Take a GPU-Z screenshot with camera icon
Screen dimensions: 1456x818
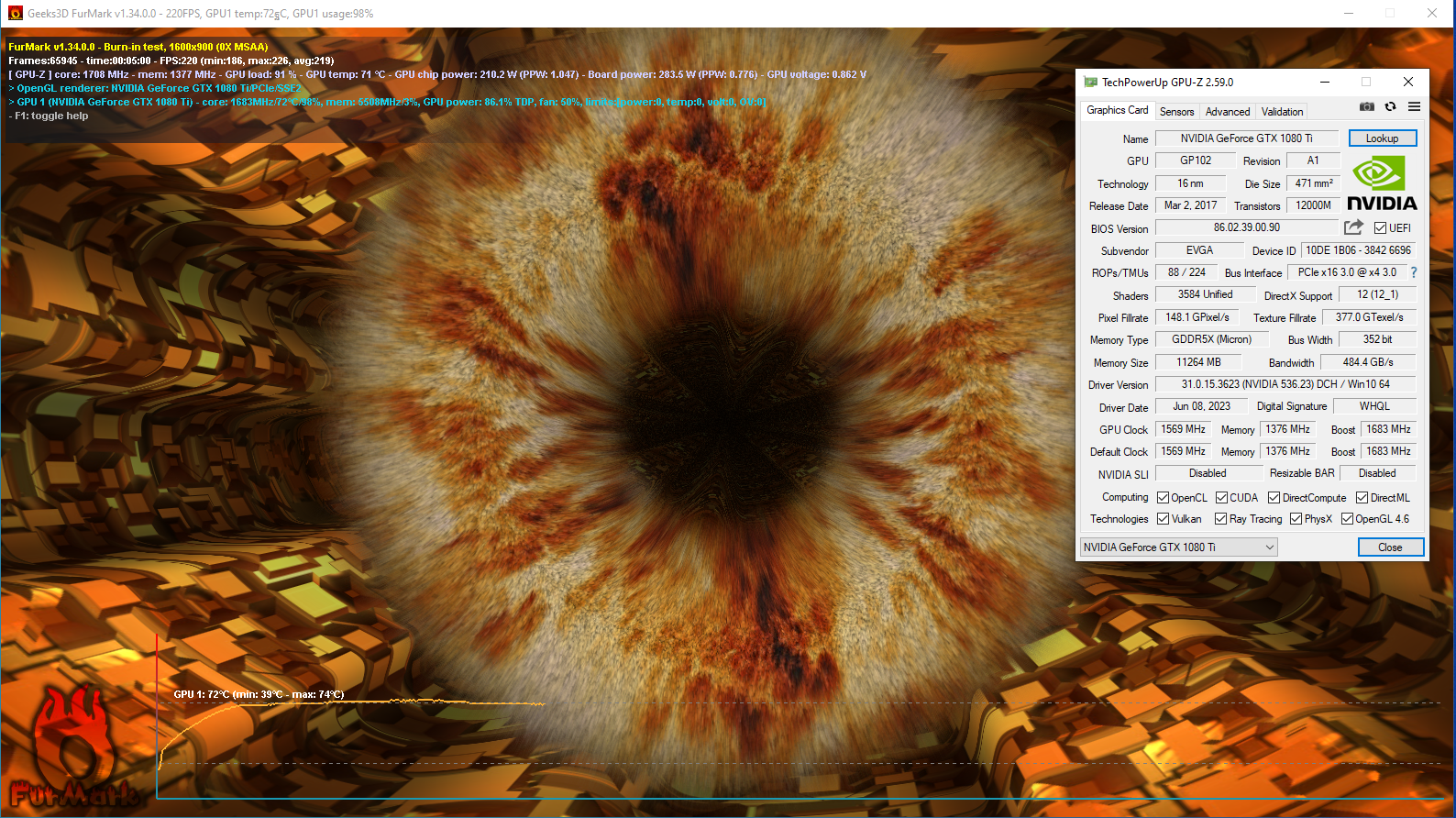click(x=1366, y=107)
